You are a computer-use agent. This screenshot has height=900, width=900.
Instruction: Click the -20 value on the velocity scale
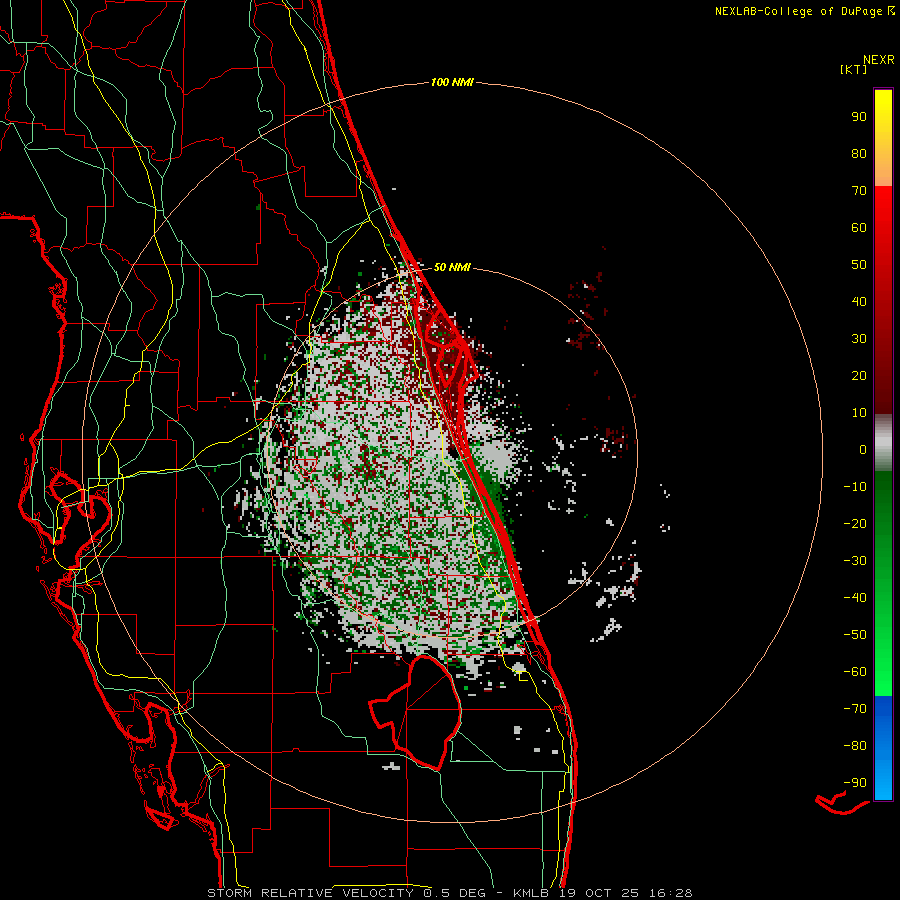(855, 523)
